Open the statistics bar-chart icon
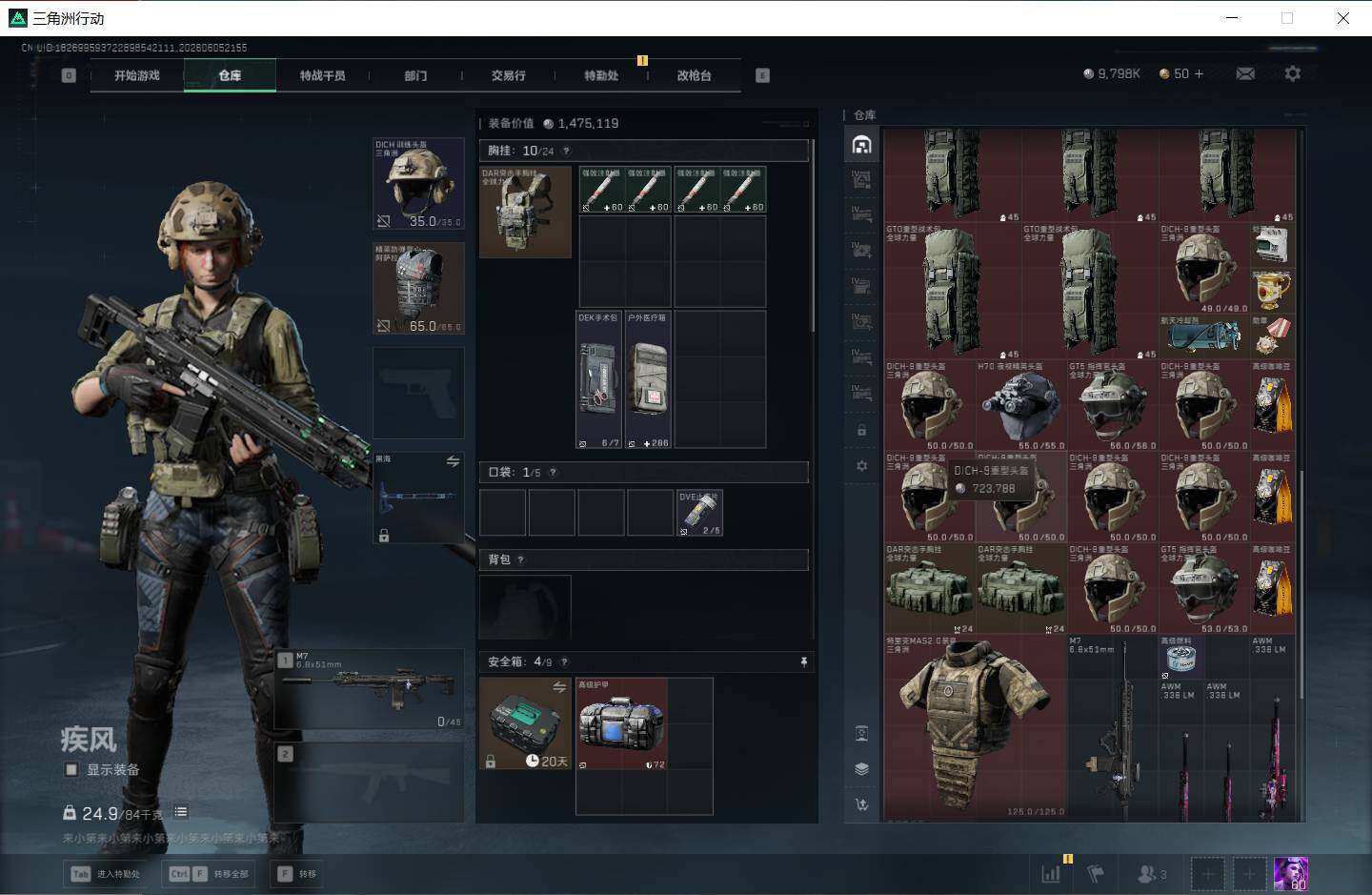Image resolution: width=1372 pixels, height=895 pixels. (1051, 873)
